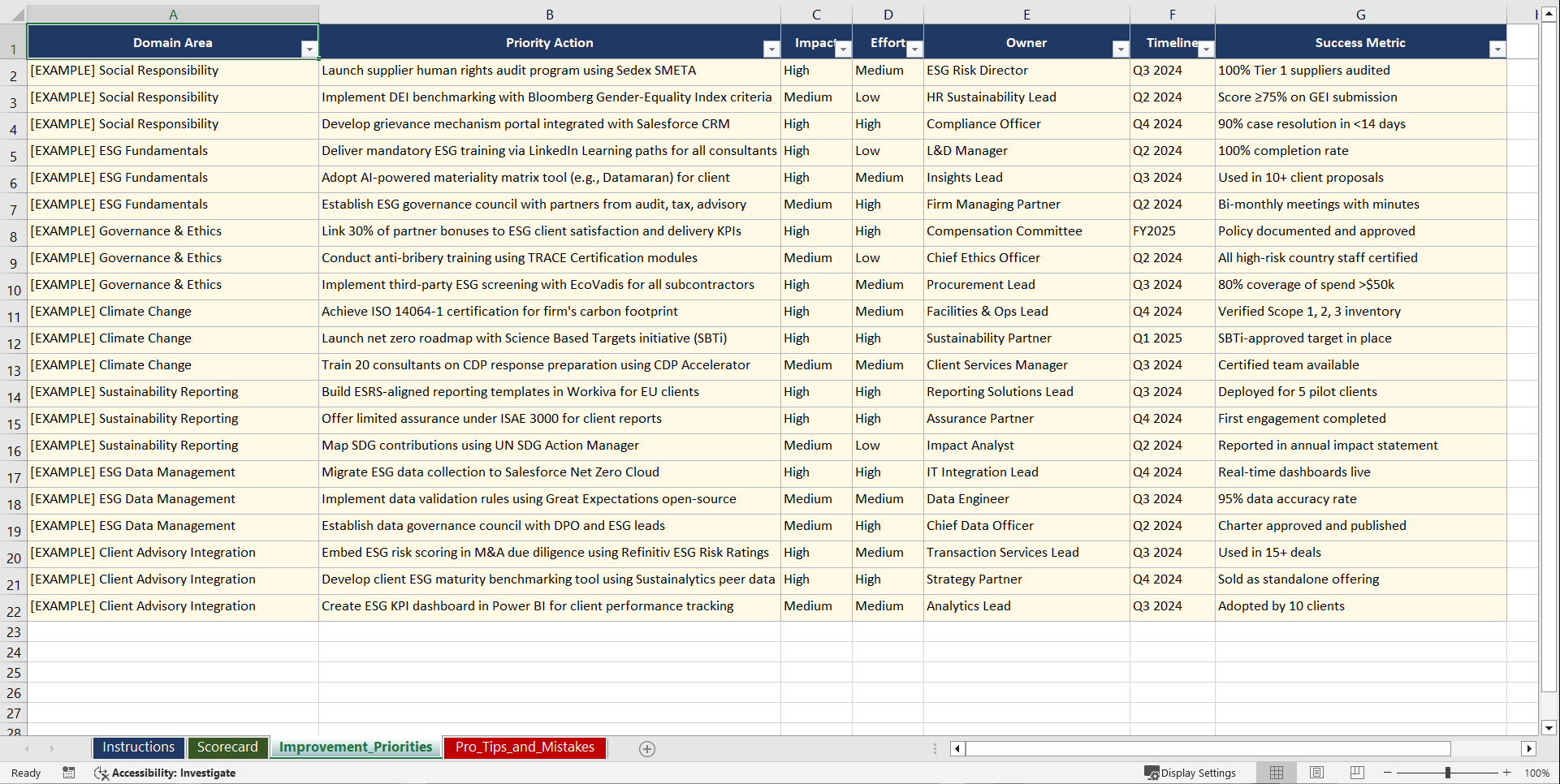Image resolution: width=1560 pixels, height=784 pixels.
Task: Open the Pro_Tips_and_Mistakes sheet
Action: 524,747
